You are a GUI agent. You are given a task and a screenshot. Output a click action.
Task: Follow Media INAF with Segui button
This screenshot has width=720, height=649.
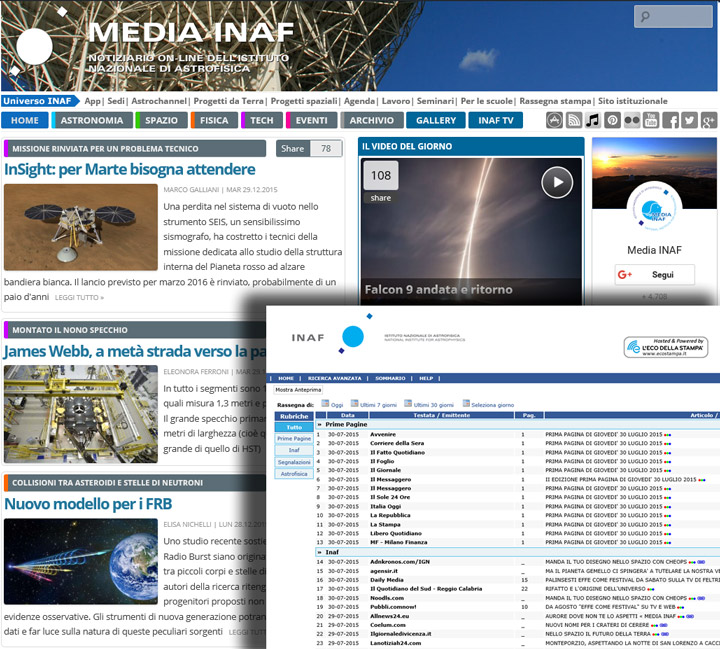(654, 274)
